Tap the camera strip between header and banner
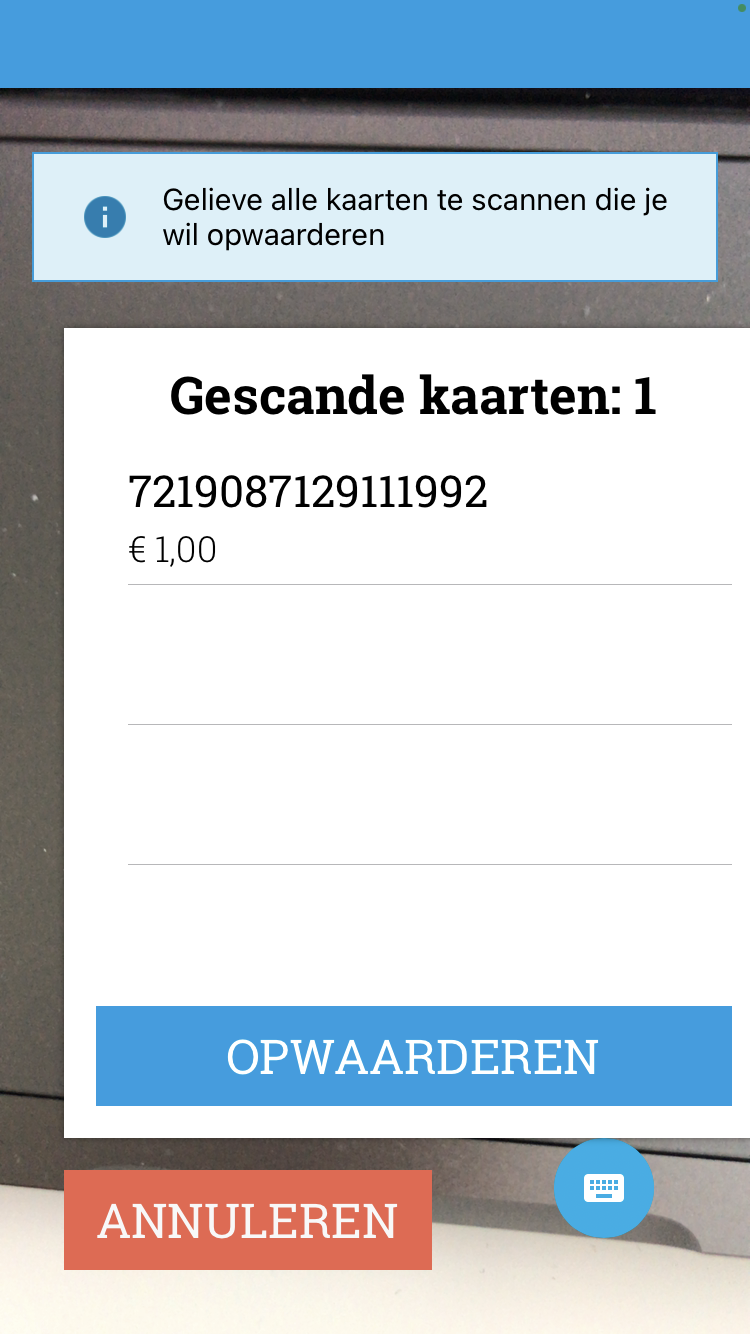 pyautogui.click(x=375, y=120)
